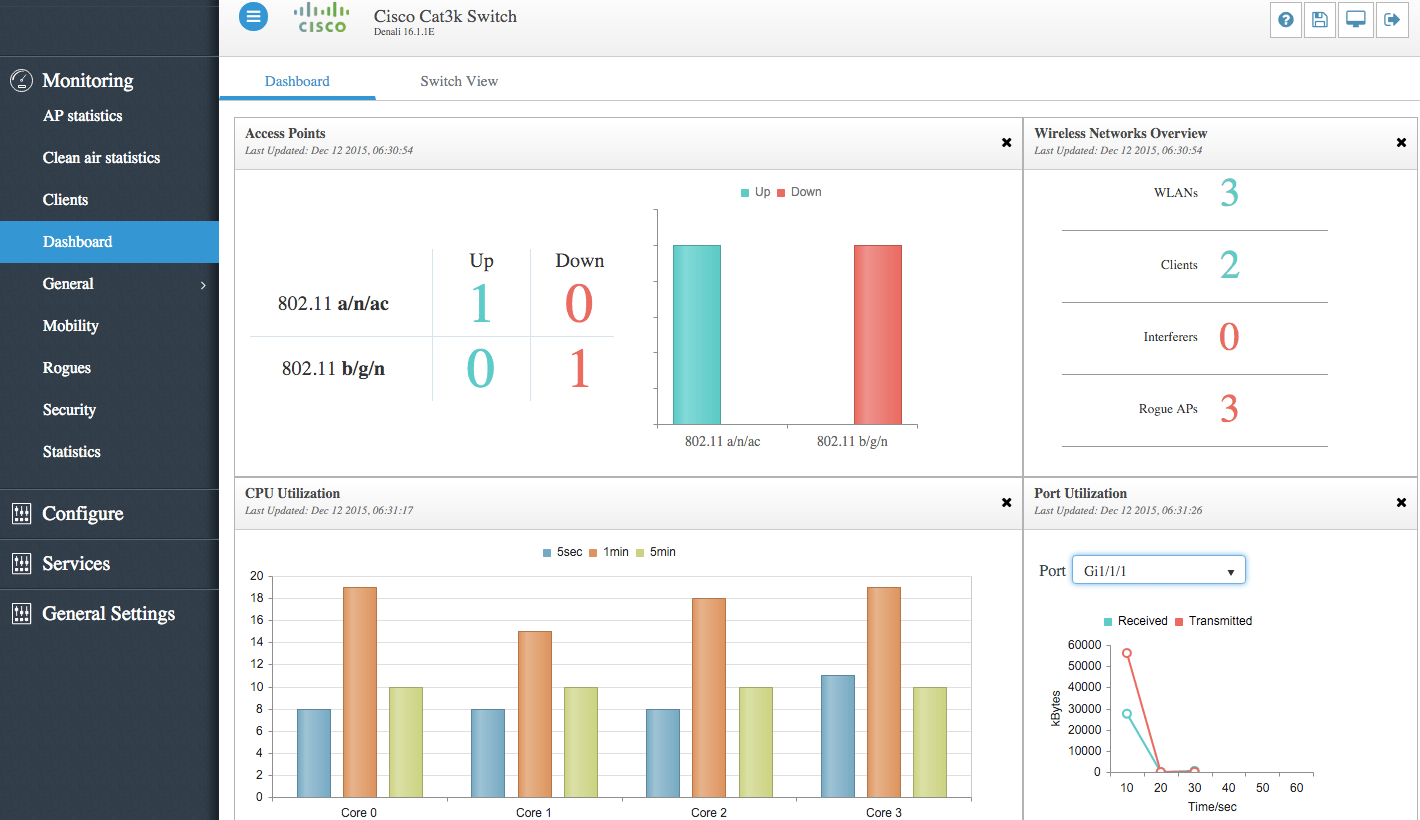
Task: Save configuration with the floppy disk icon
Action: click(x=1320, y=20)
